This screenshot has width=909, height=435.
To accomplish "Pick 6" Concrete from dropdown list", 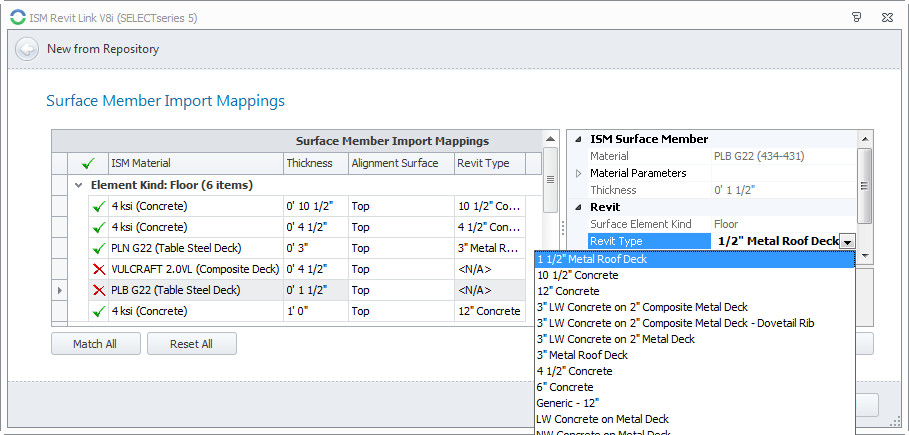I will point(695,387).
